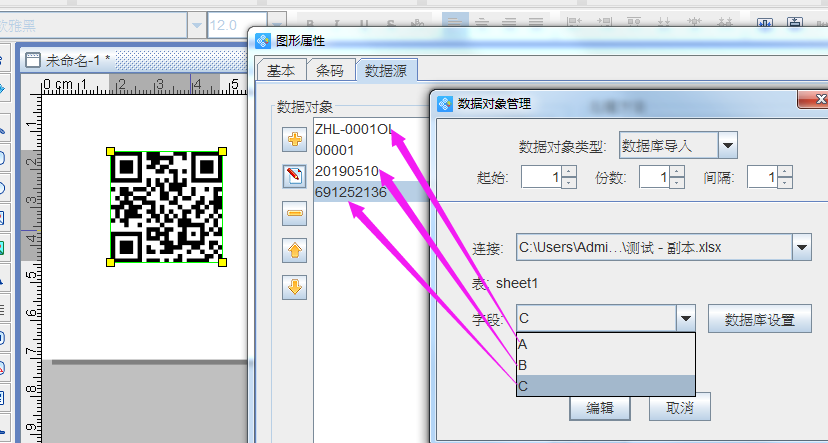Switch to the 基本 tab
This screenshot has height=443, width=828.
(x=281, y=70)
